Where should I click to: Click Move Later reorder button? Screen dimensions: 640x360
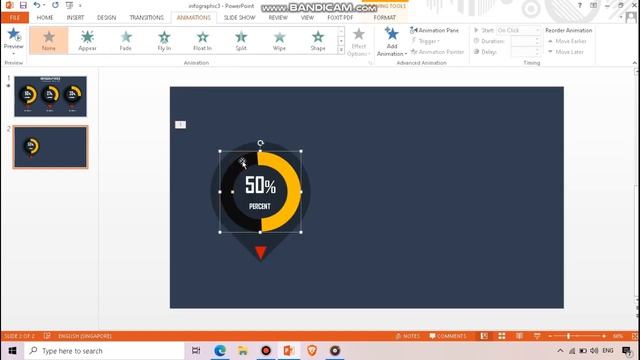(x=566, y=52)
